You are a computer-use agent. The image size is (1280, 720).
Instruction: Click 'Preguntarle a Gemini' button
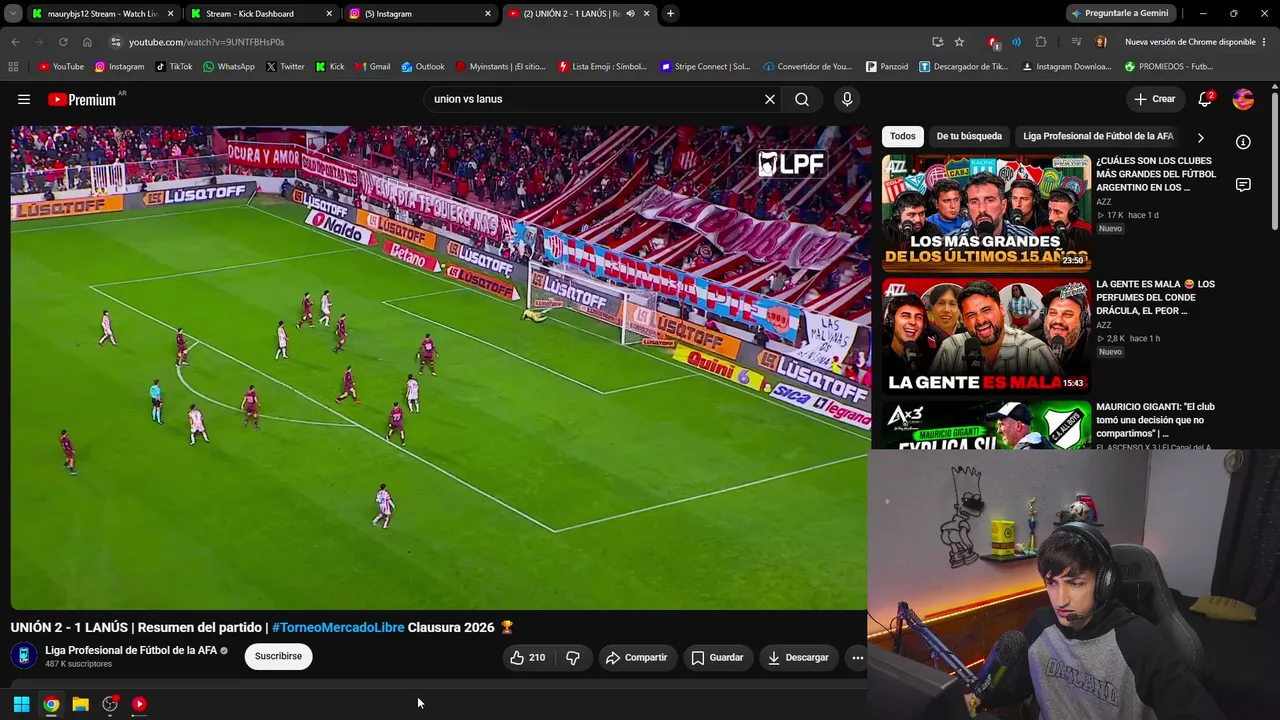(1120, 14)
